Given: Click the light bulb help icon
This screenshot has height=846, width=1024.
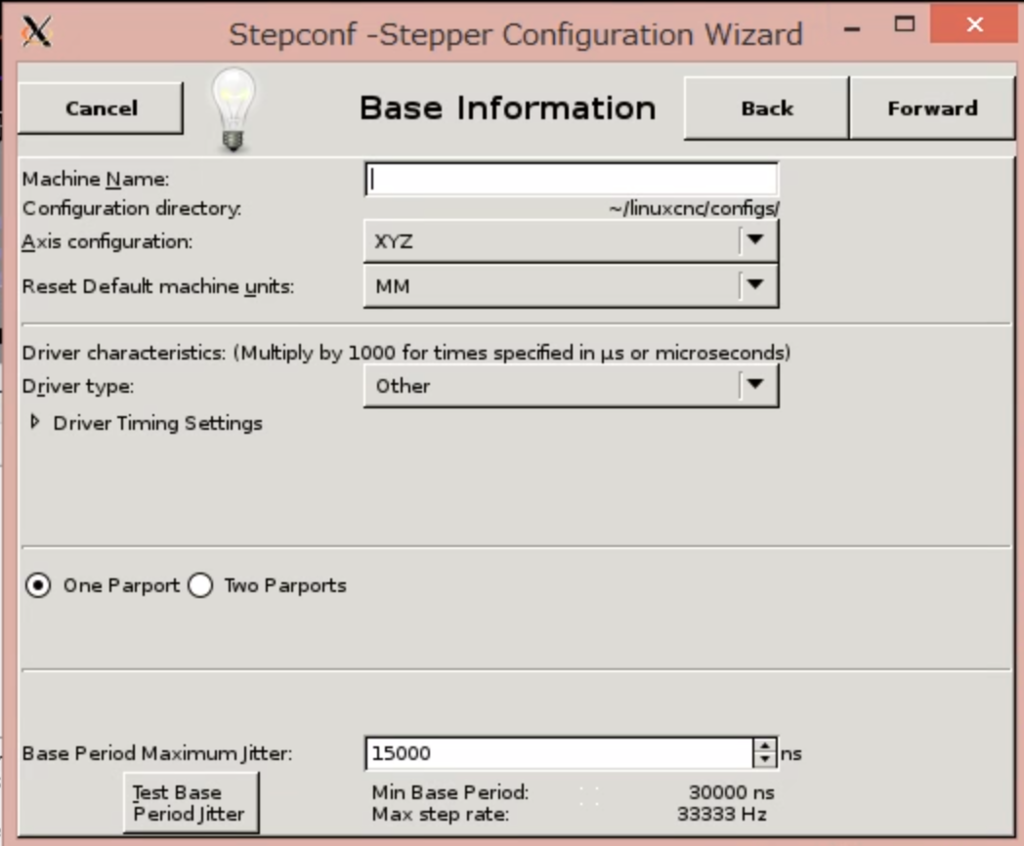Looking at the screenshot, I should (233, 110).
